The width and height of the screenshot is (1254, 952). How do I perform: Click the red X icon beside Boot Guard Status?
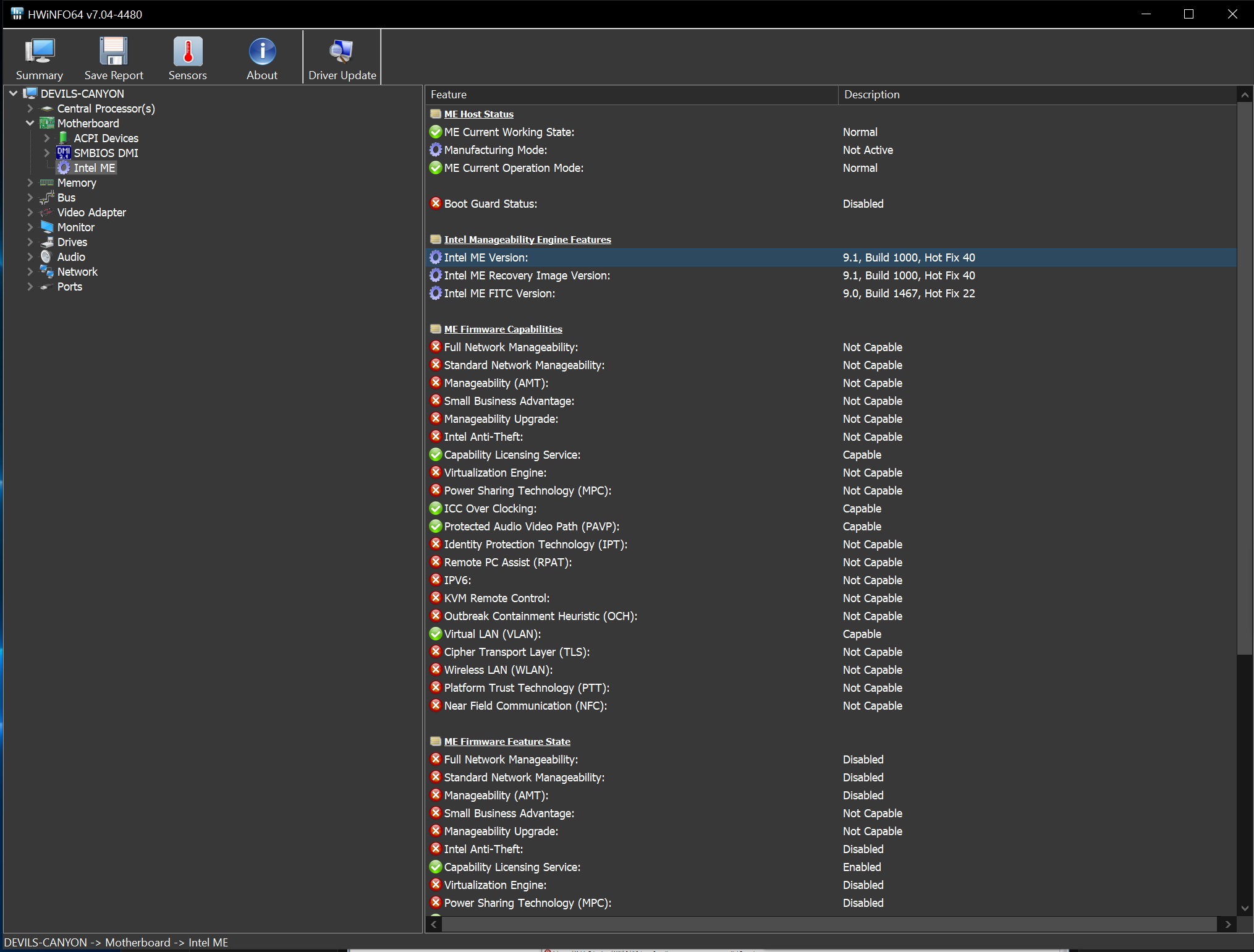pos(436,203)
